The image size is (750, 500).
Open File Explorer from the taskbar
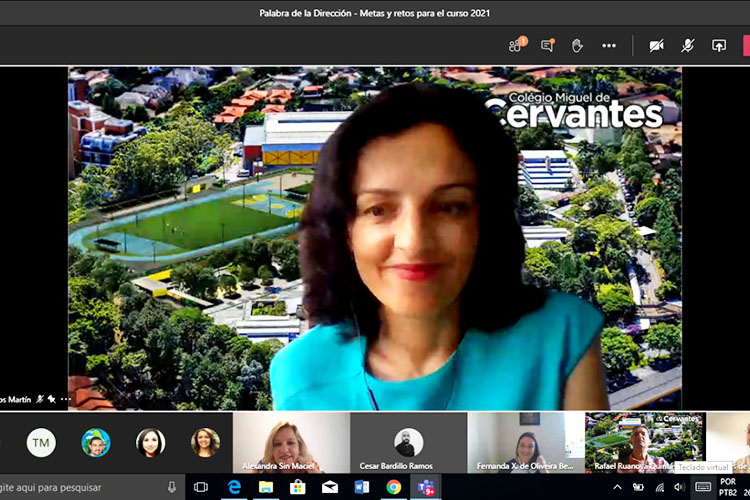[x=266, y=488]
